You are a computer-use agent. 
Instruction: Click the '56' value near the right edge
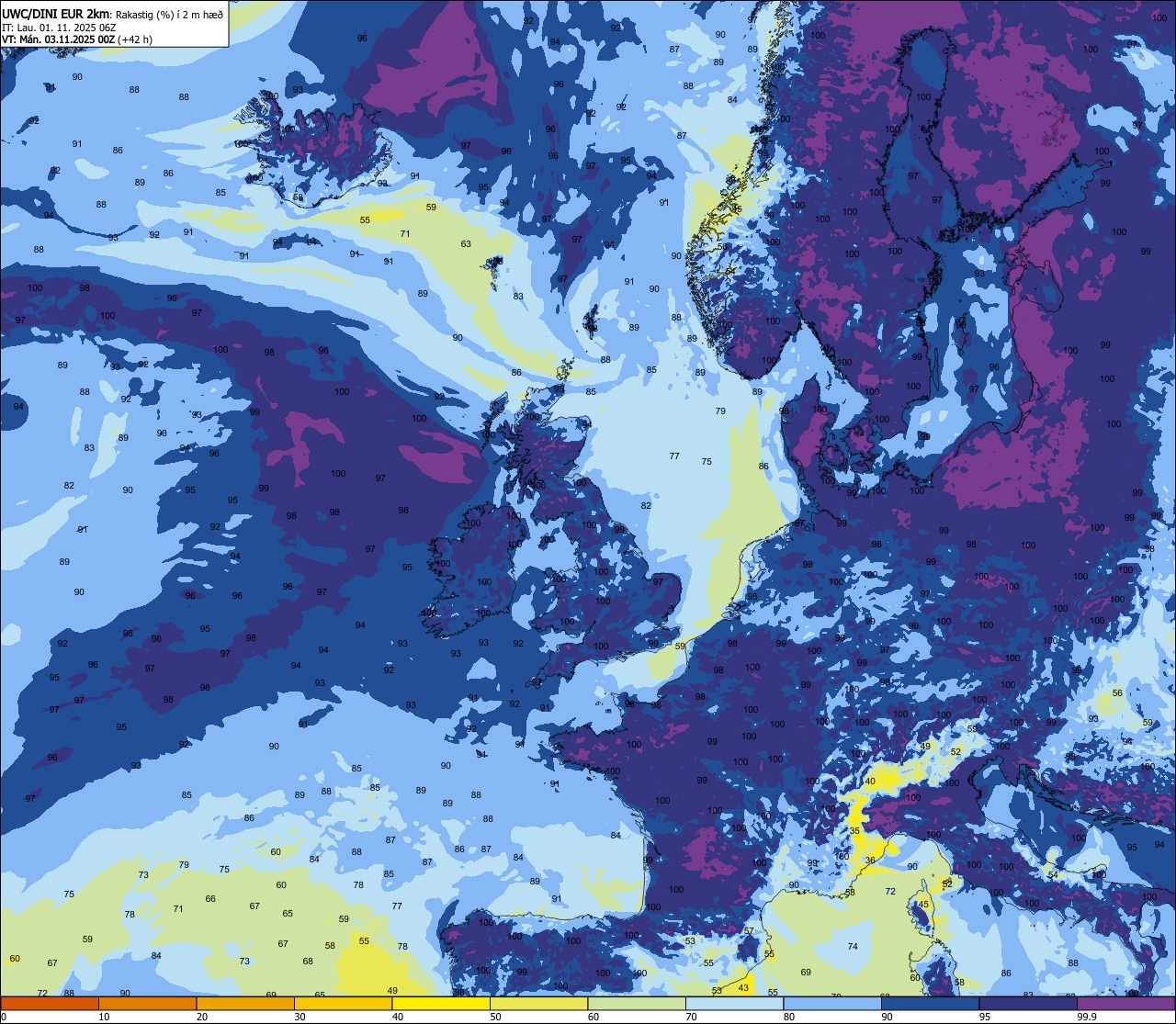click(1117, 693)
